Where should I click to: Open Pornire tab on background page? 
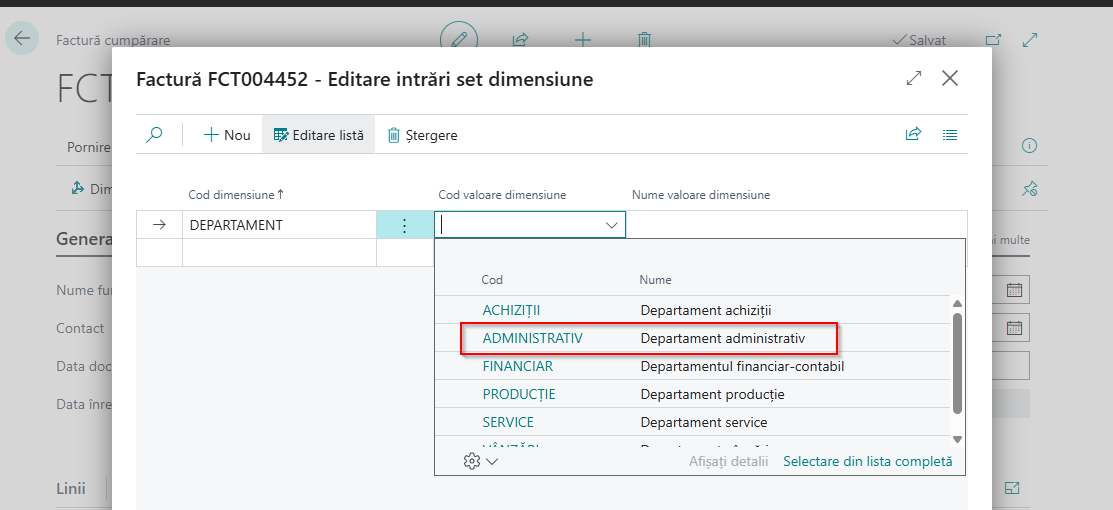tap(89, 147)
